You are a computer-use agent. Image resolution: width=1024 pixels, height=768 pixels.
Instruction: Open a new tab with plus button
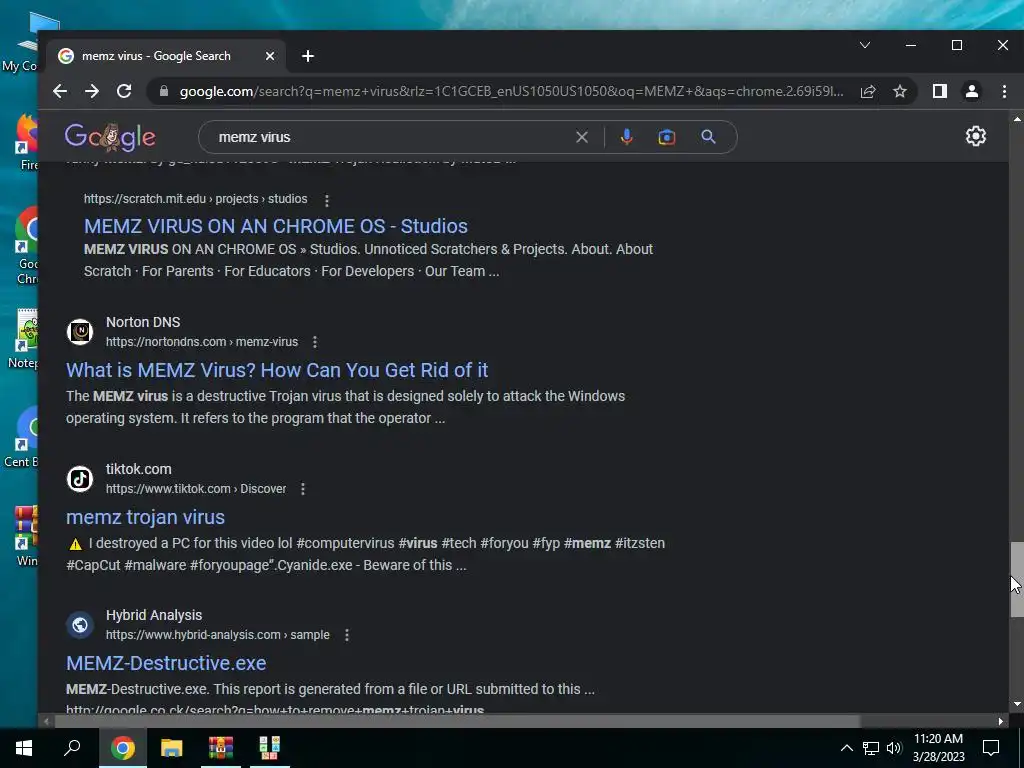pos(308,56)
